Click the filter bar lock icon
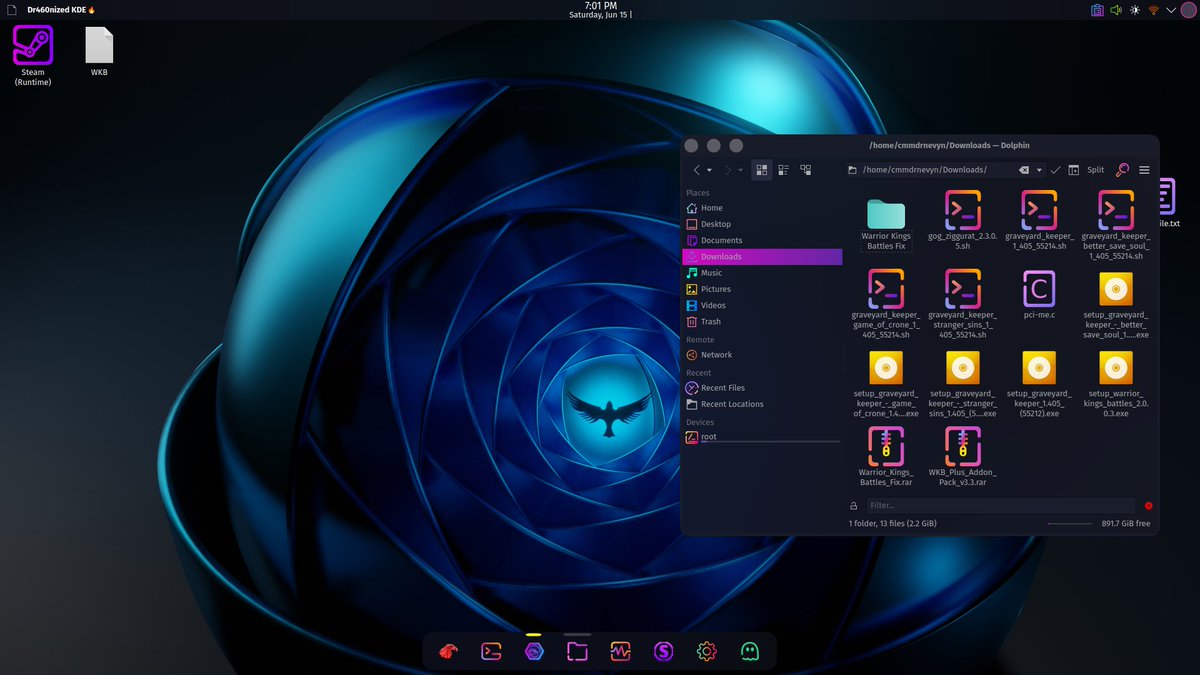Screen dimensions: 1200x675 853,506
